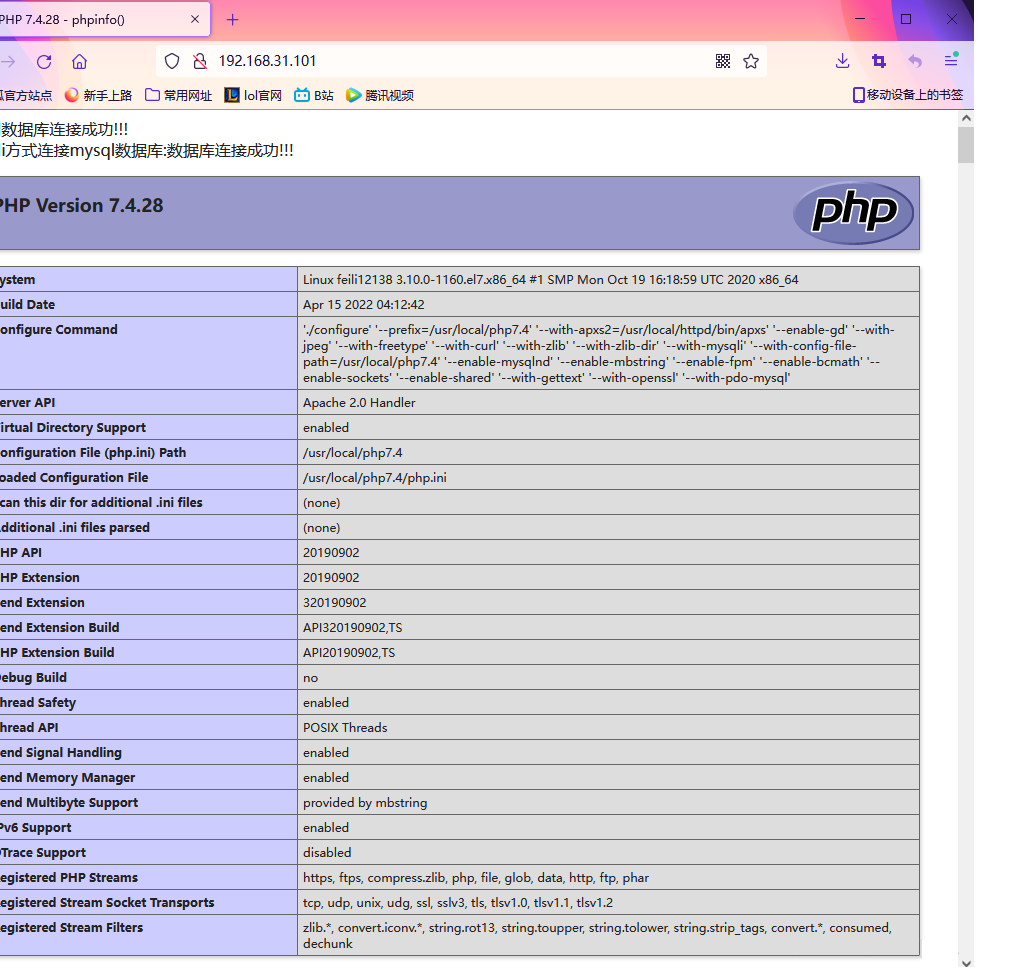Click the screenshot crop tool icon
Viewport: 1027px width, 970px height.
point(879,61)
